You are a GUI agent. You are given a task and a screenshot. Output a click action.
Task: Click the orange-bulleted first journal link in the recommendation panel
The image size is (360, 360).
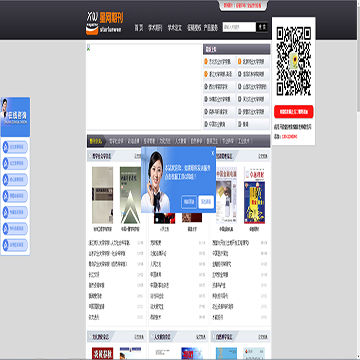(218, 62)
